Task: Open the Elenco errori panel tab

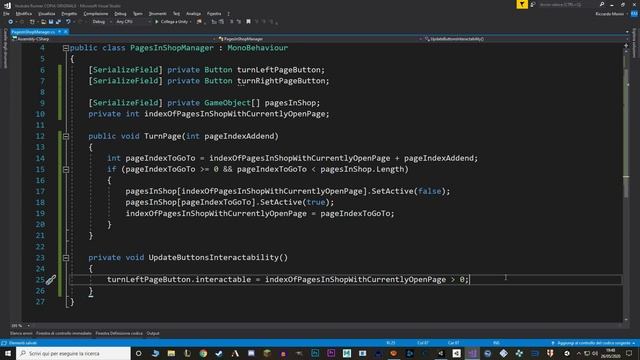Action: (x=21, y=333)
